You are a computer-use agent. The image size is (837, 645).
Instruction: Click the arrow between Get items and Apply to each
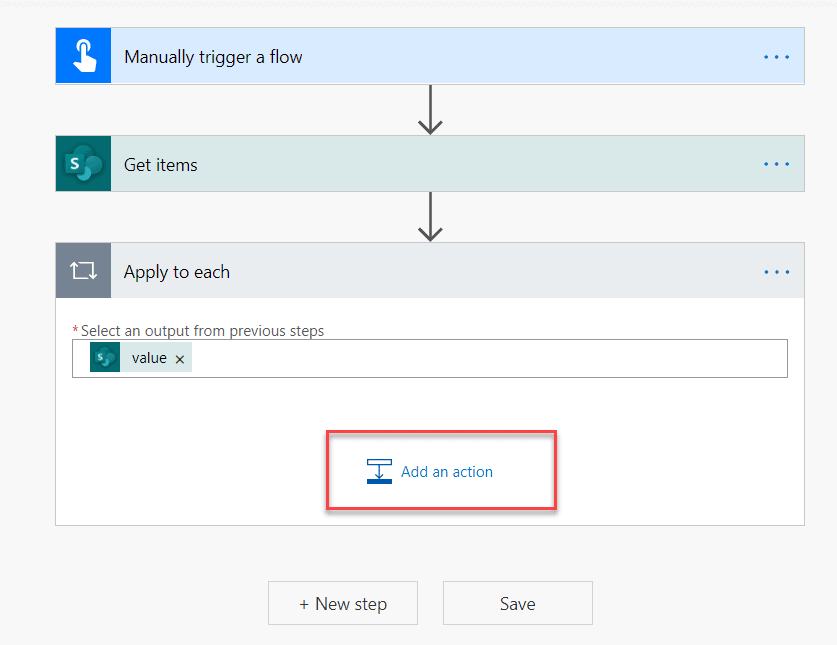tap(430, 218)
